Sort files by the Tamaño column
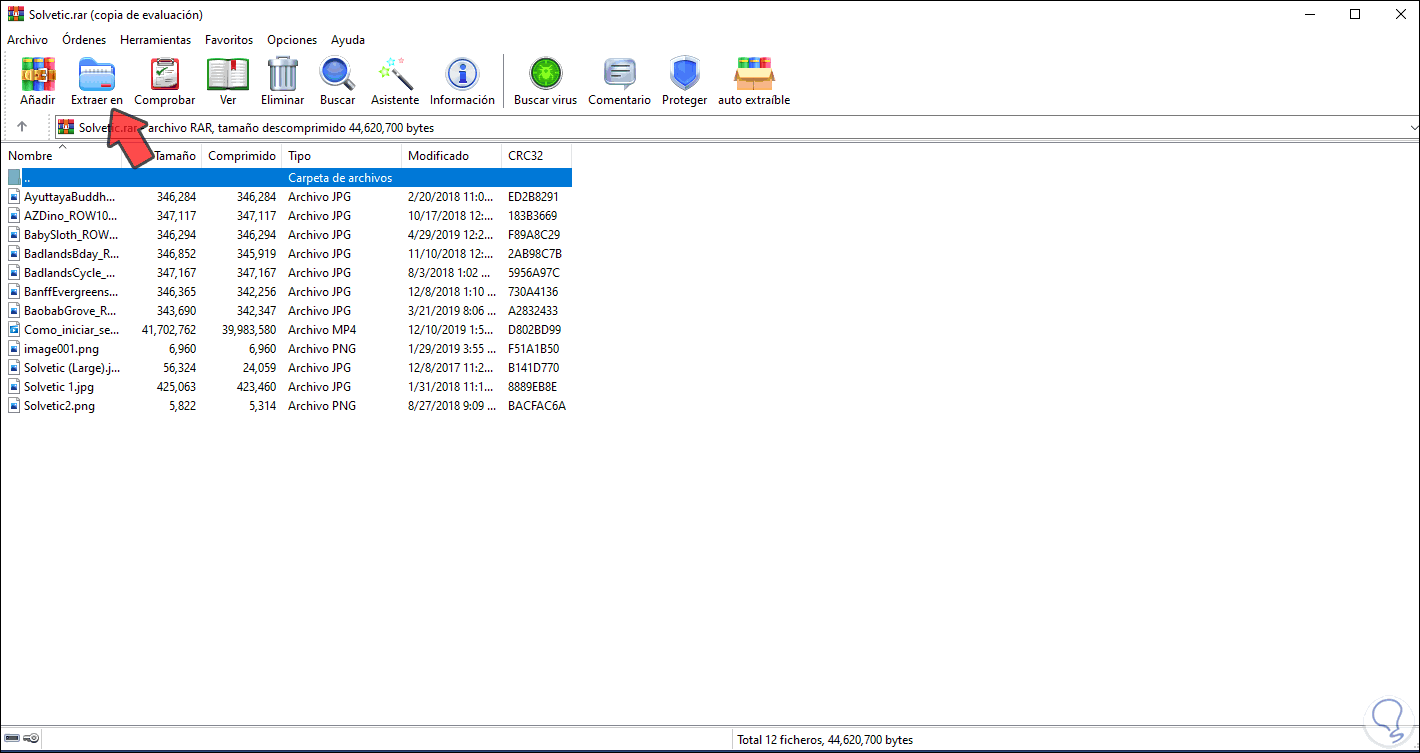This screenshot has width=1420, height=753. pos(174,156)
